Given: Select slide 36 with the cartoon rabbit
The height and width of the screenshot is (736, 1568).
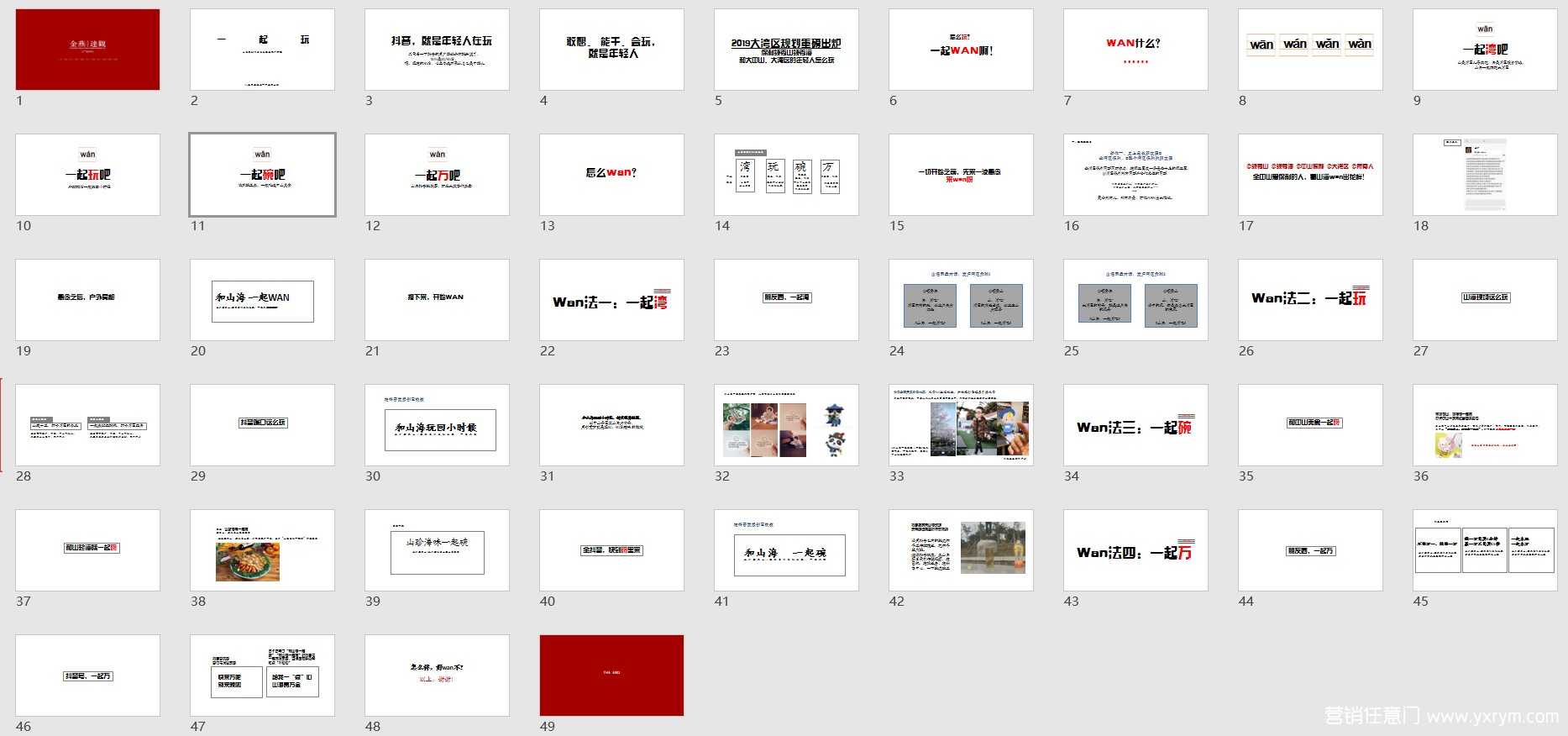Looking at the screenshot, I should 1485,425.
